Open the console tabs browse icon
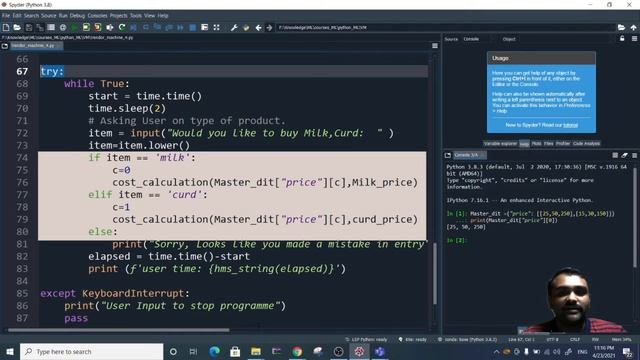The image size is (640, 360). (448, 155)
